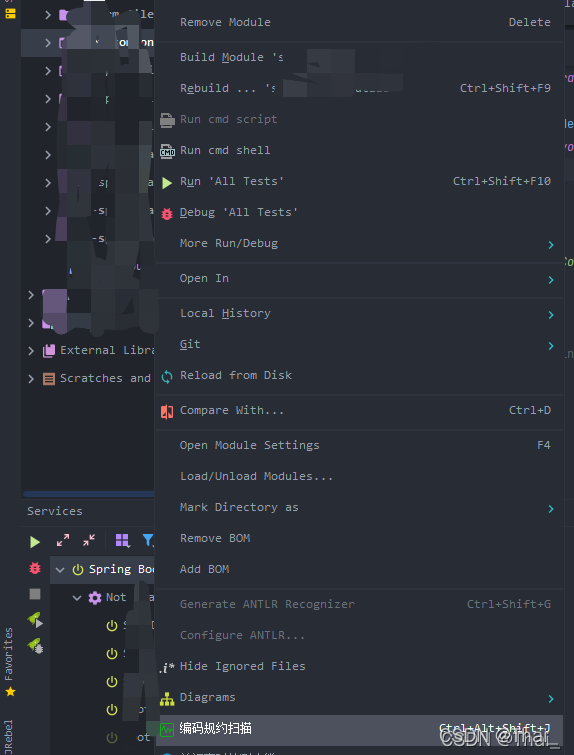Choose Hide Ignored Files
574x755 pixels.
[x=359, y=666]
